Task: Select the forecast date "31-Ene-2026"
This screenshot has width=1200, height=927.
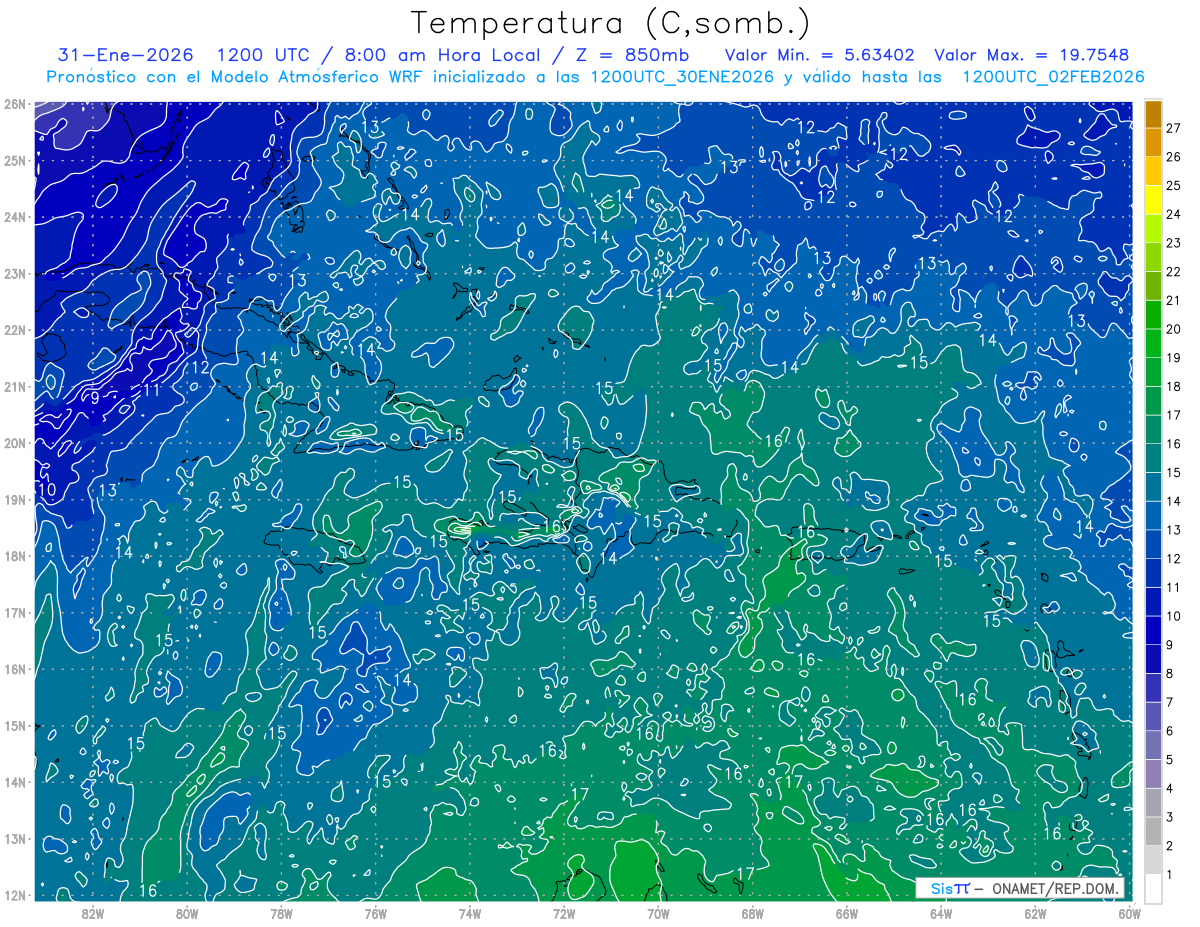Action: click(x=127, y=55)
